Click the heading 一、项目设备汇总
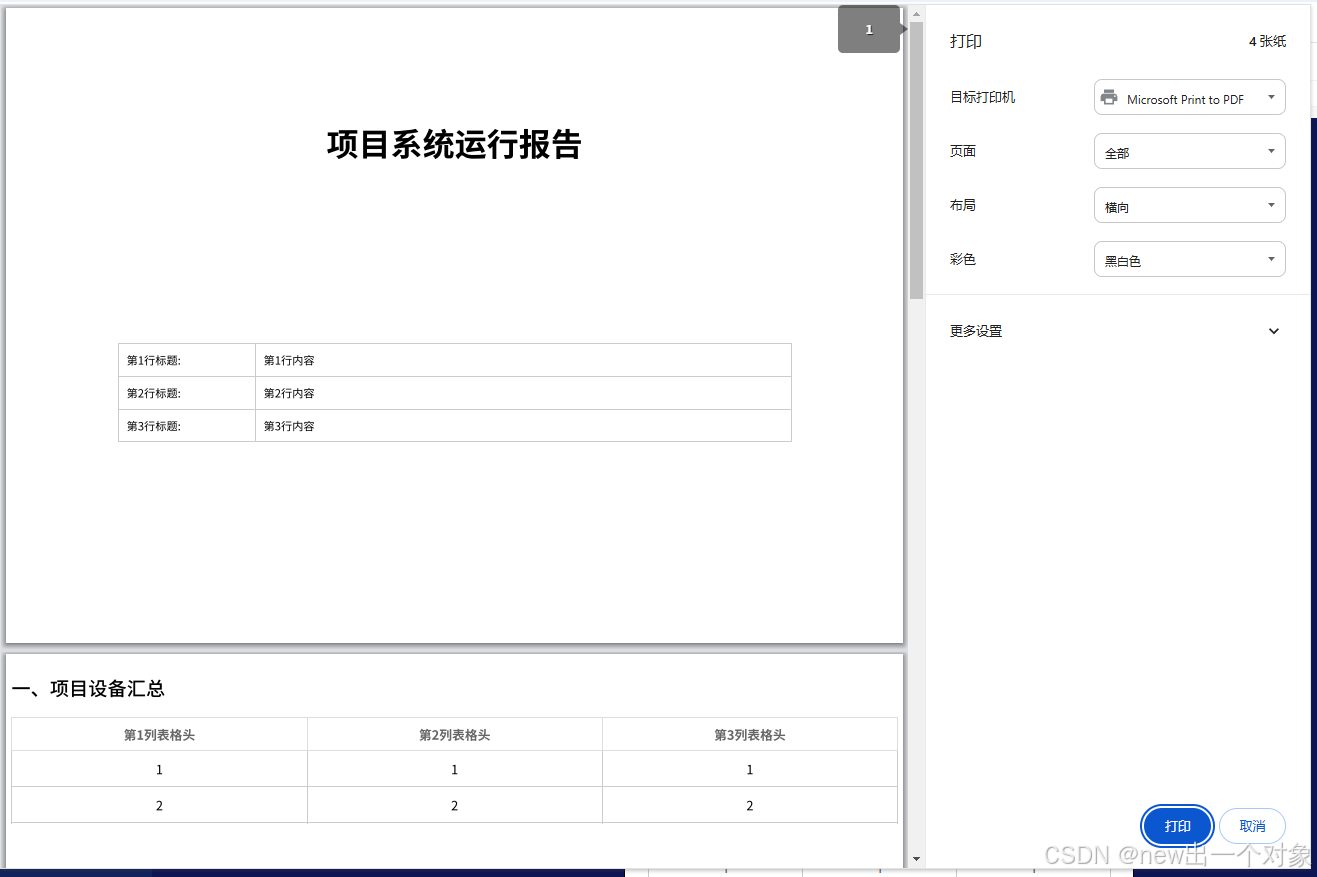 tap(88, 689)
